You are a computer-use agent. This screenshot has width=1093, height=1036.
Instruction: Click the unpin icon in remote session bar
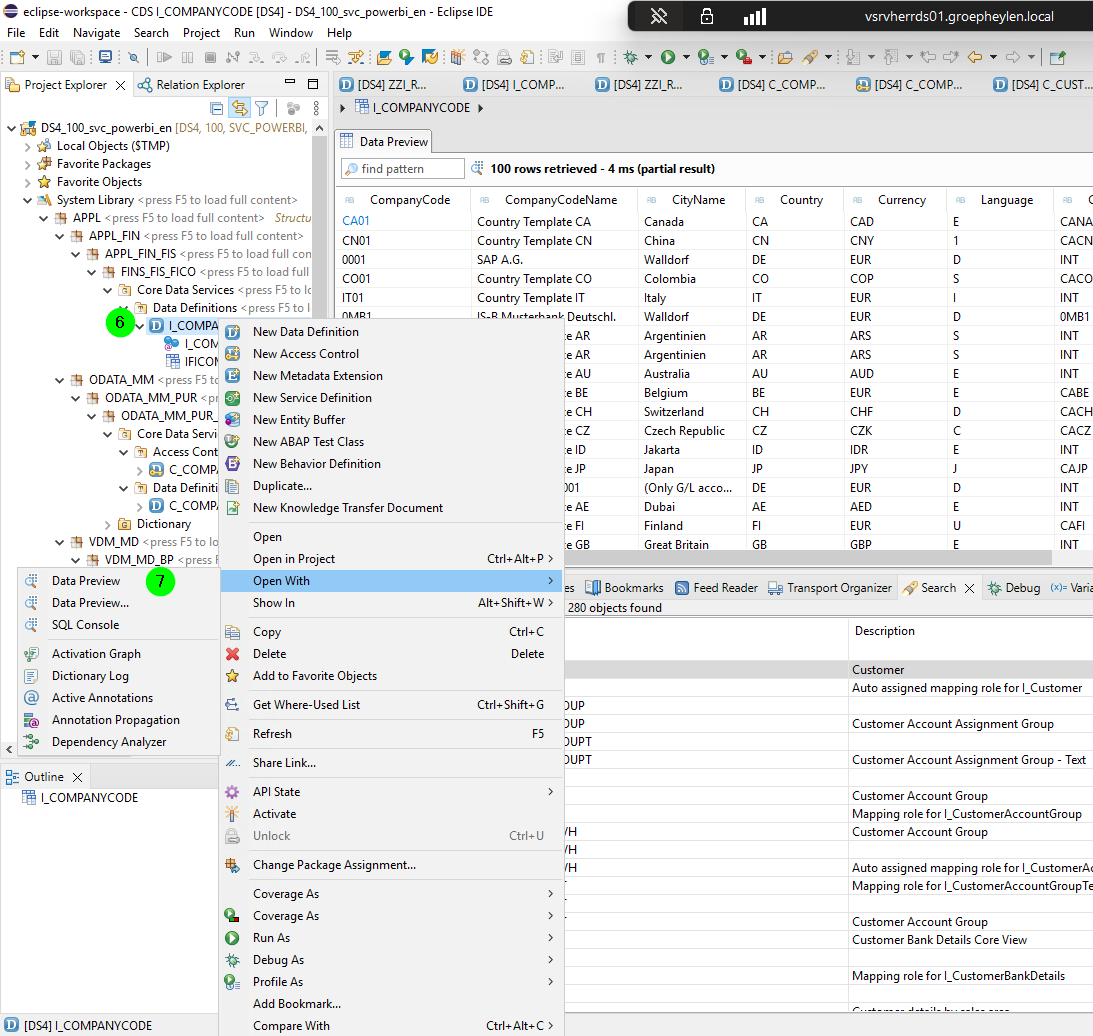659,16
